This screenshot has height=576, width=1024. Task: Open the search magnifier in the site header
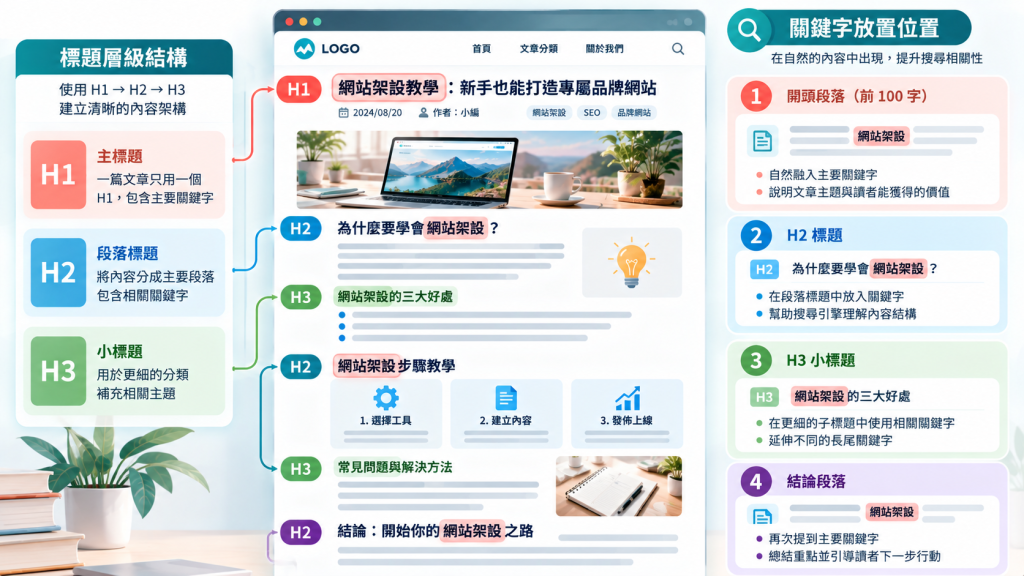coord(678,48)
